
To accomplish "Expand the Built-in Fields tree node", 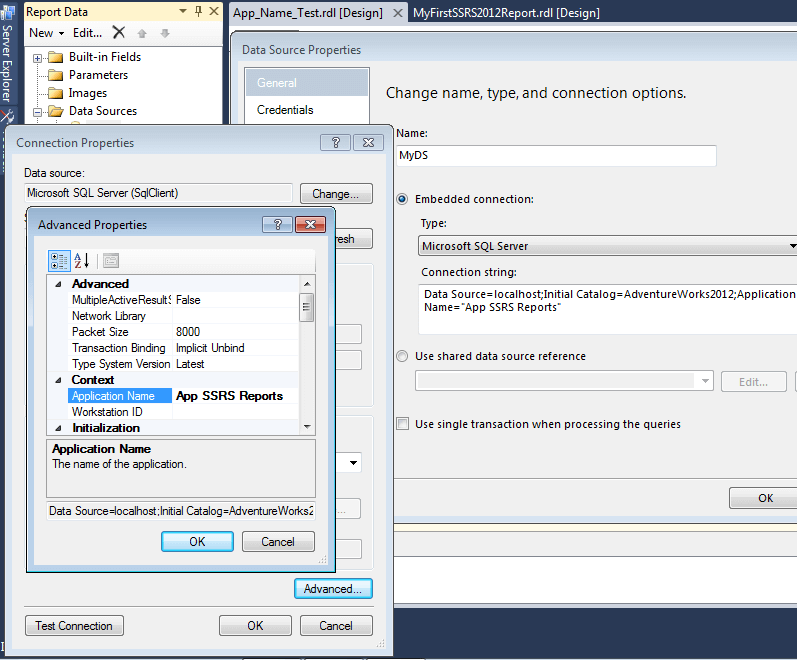I will click(x=37, y=58).
